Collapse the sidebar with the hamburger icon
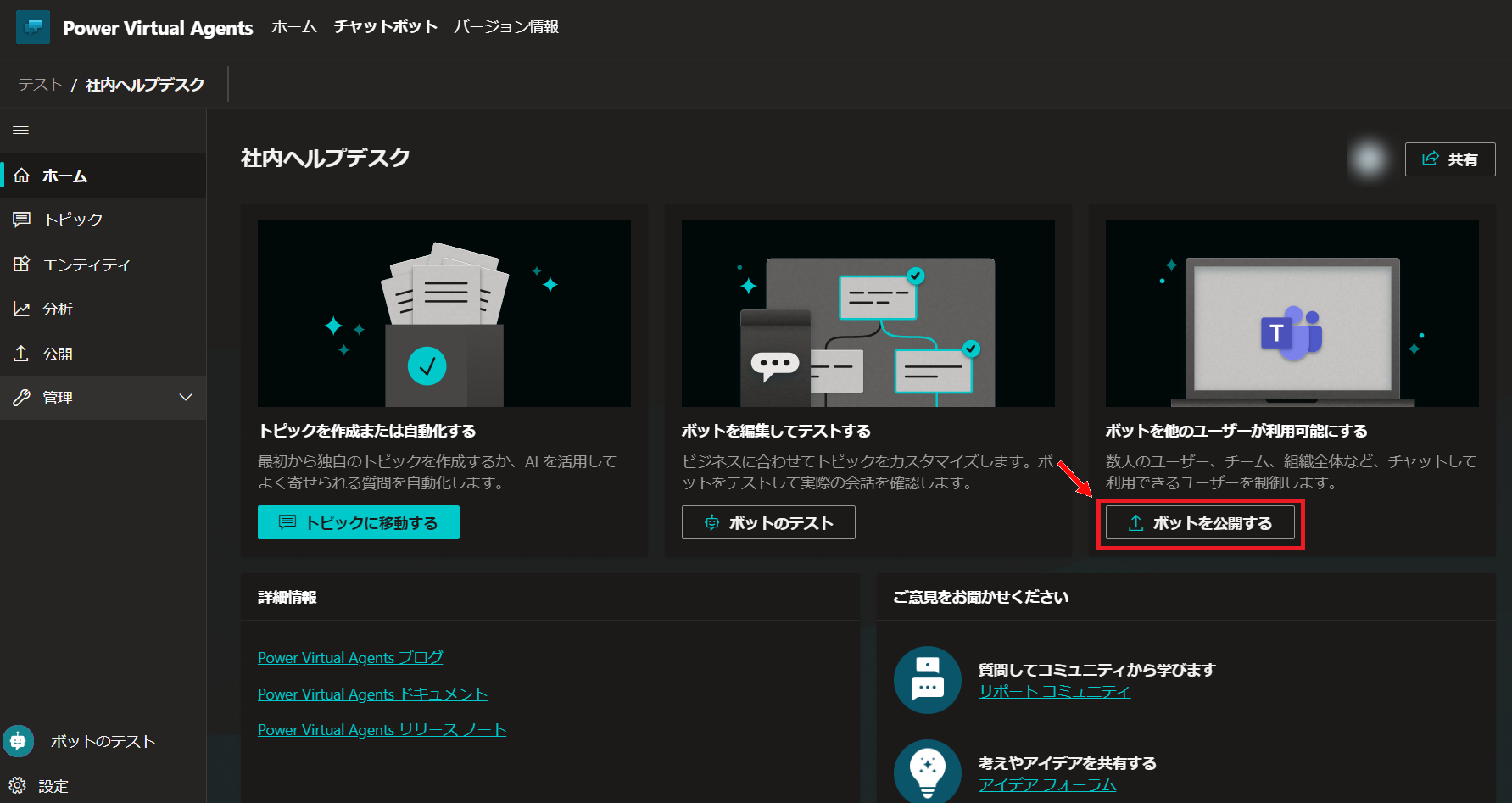The image size is (1512, 803). [21, 130]
